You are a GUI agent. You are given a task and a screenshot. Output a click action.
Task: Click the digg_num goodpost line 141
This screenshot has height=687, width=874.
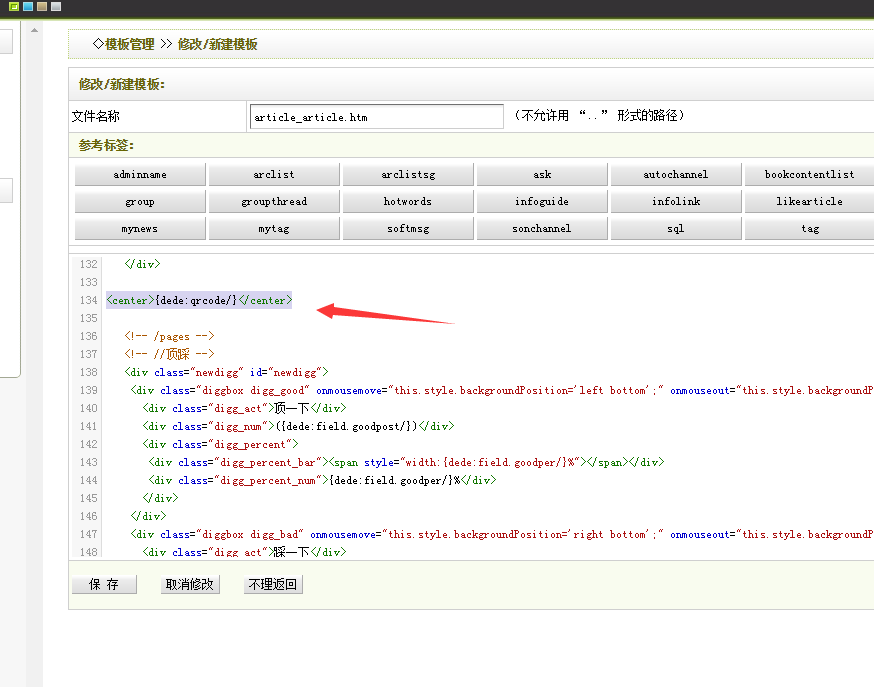pos(298,426)
